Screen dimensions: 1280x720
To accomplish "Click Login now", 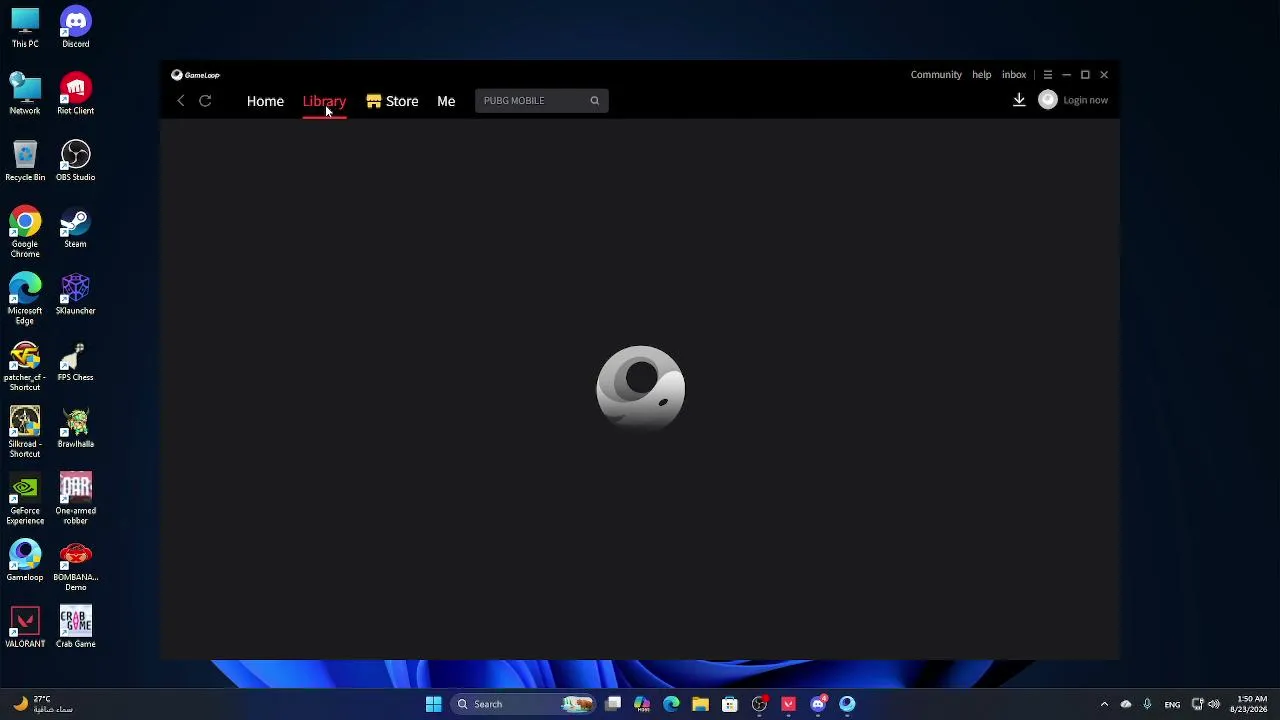I will click(1085, 100).
